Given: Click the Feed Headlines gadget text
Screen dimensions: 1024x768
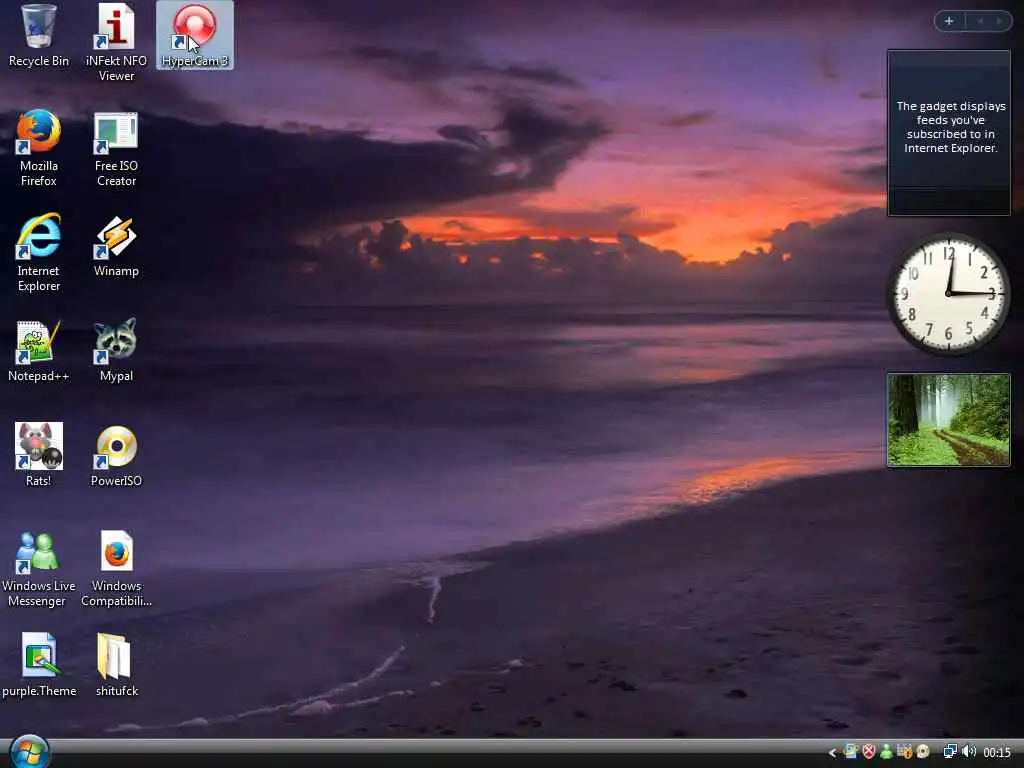Looking at the screenshot, I should (x=950, y=127).
